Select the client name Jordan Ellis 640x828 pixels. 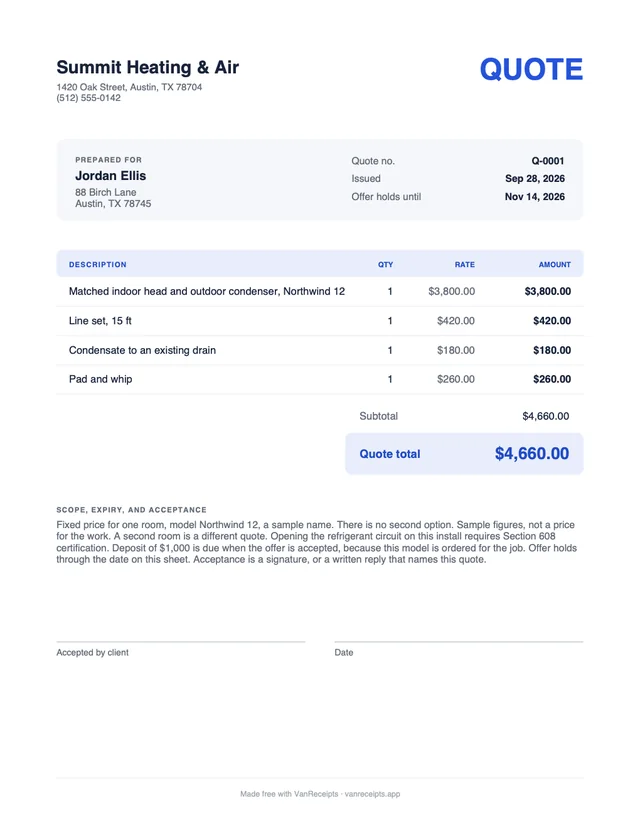pos(110,176)
